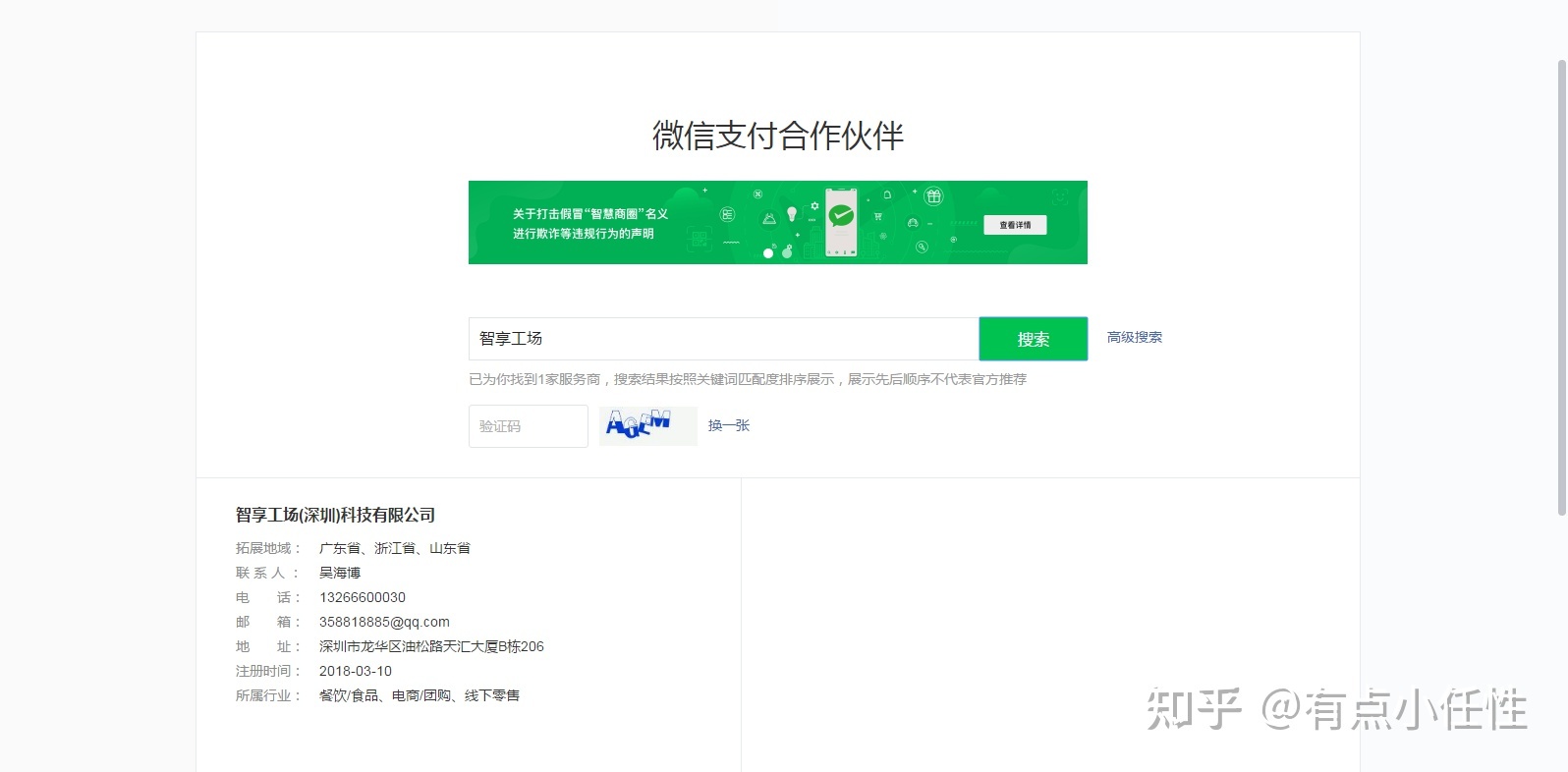Click email 358818885@qq.com
This screenshot has height=772, width=1568.
pyautogui.click(x=384, y=622)
